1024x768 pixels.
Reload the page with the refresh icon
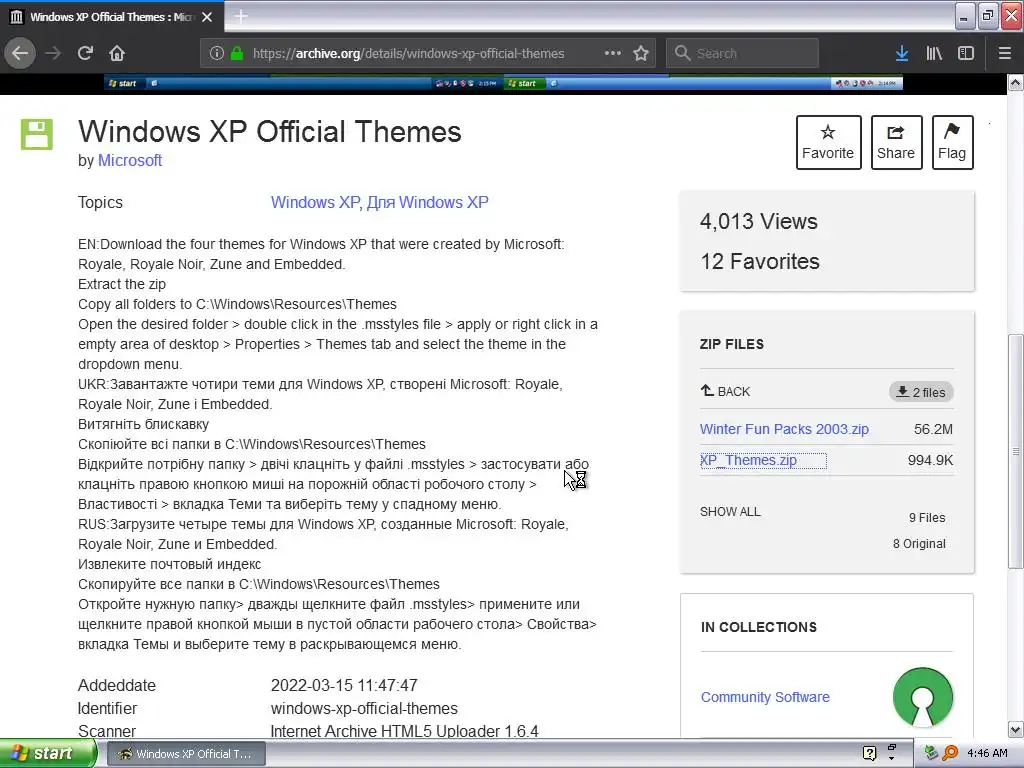tap(85, 53)
